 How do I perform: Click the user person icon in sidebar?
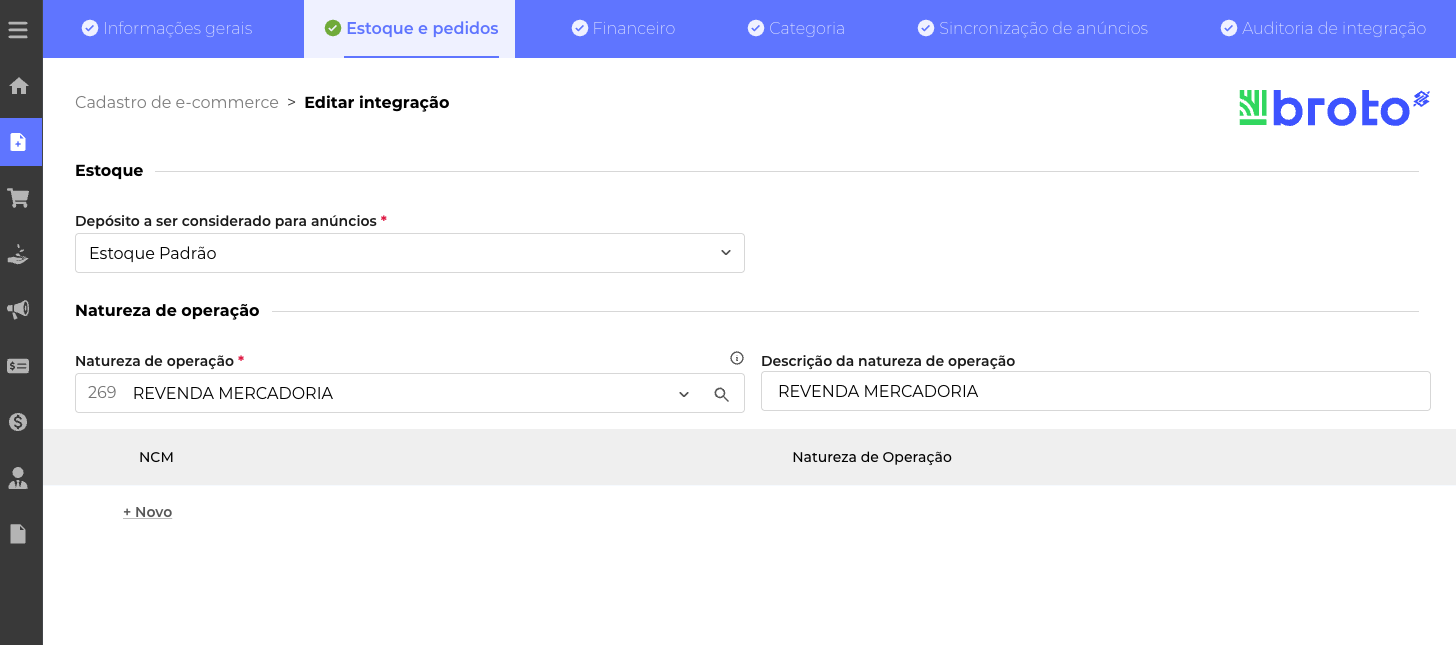[18, 478]
